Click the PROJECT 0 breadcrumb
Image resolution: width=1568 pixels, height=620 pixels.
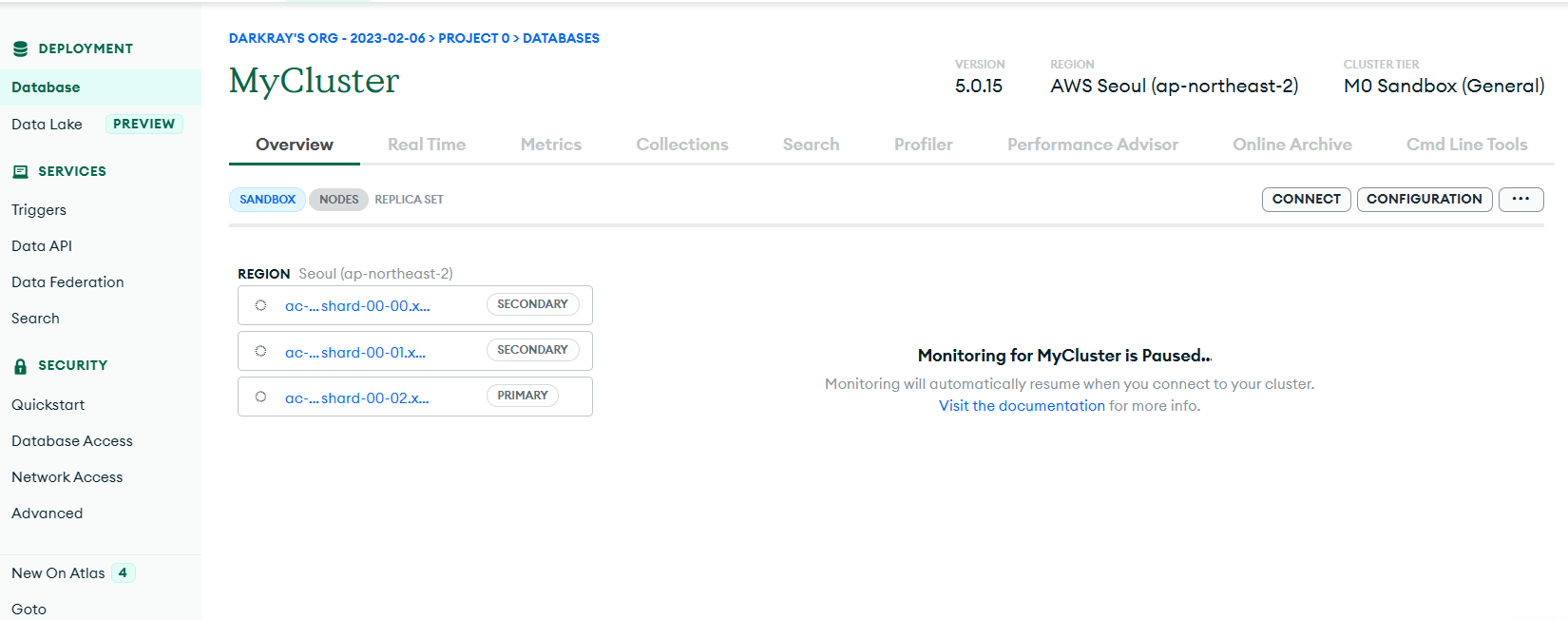click(x=473, y=39)
